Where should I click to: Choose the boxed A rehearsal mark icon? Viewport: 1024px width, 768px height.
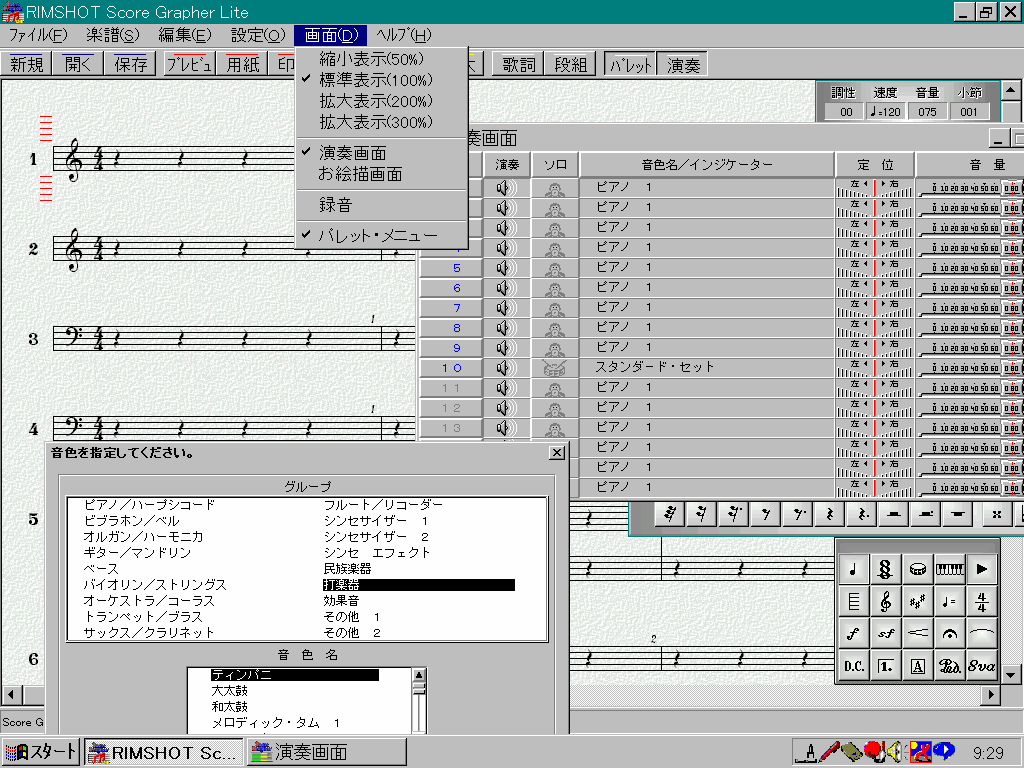coord(918,666)
